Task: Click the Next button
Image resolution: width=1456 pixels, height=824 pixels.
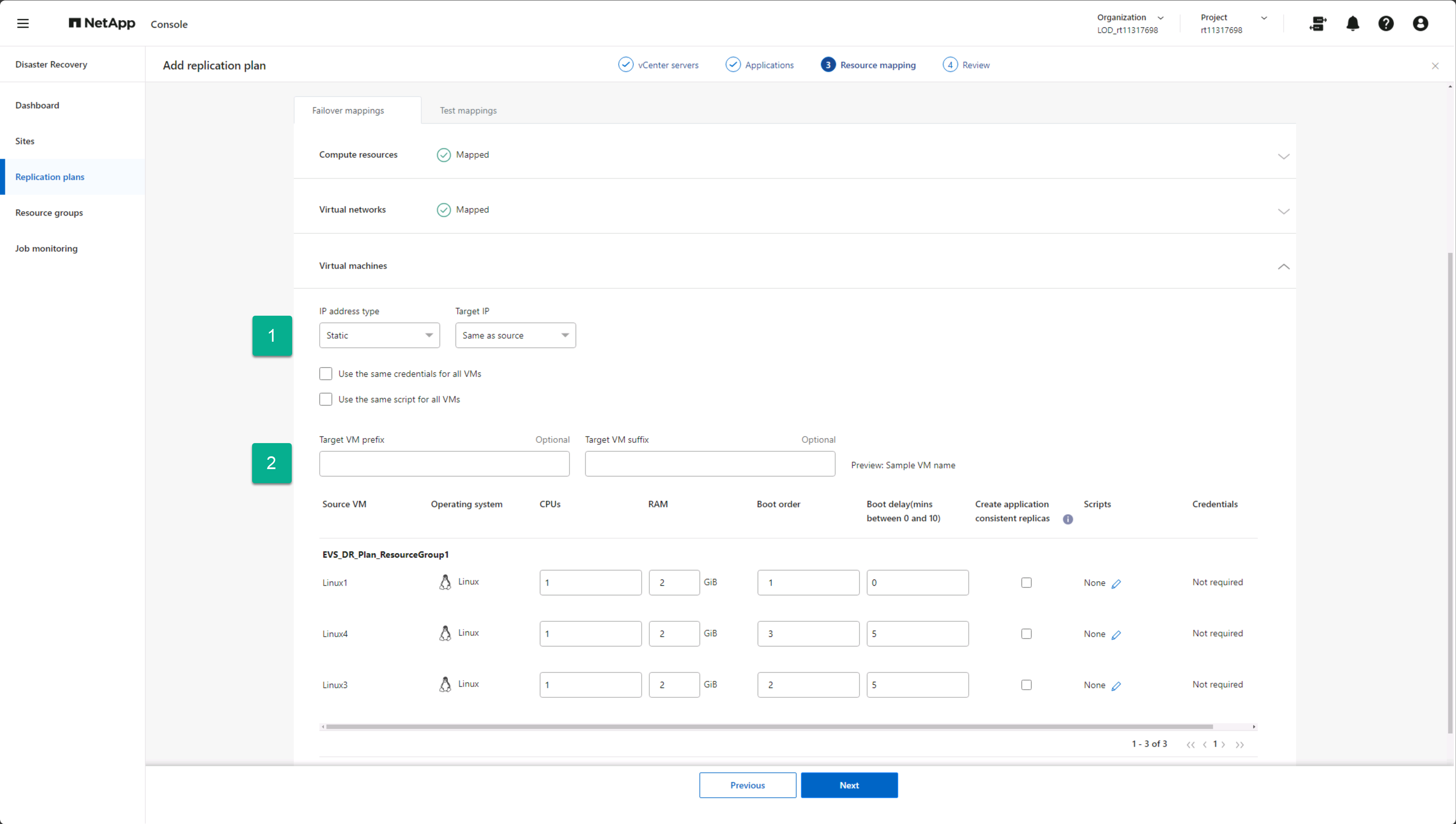Action: (x=848, y=785)
